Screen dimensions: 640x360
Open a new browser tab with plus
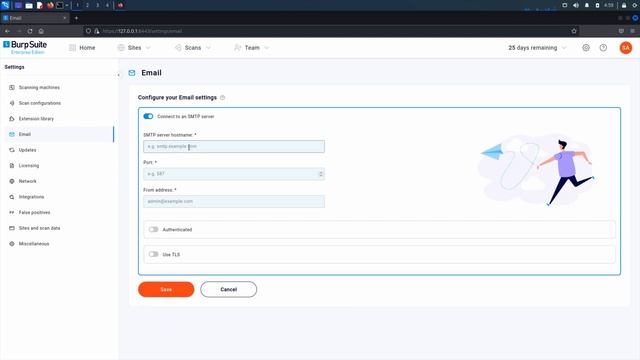76,18
